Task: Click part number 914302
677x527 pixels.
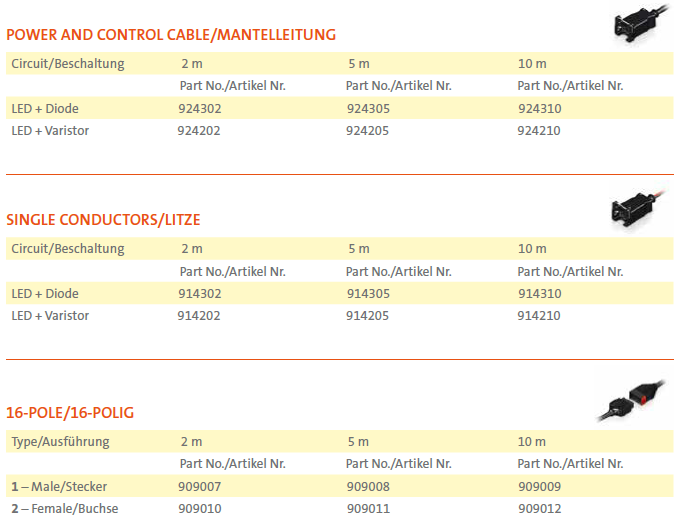Action: point(199,294)
